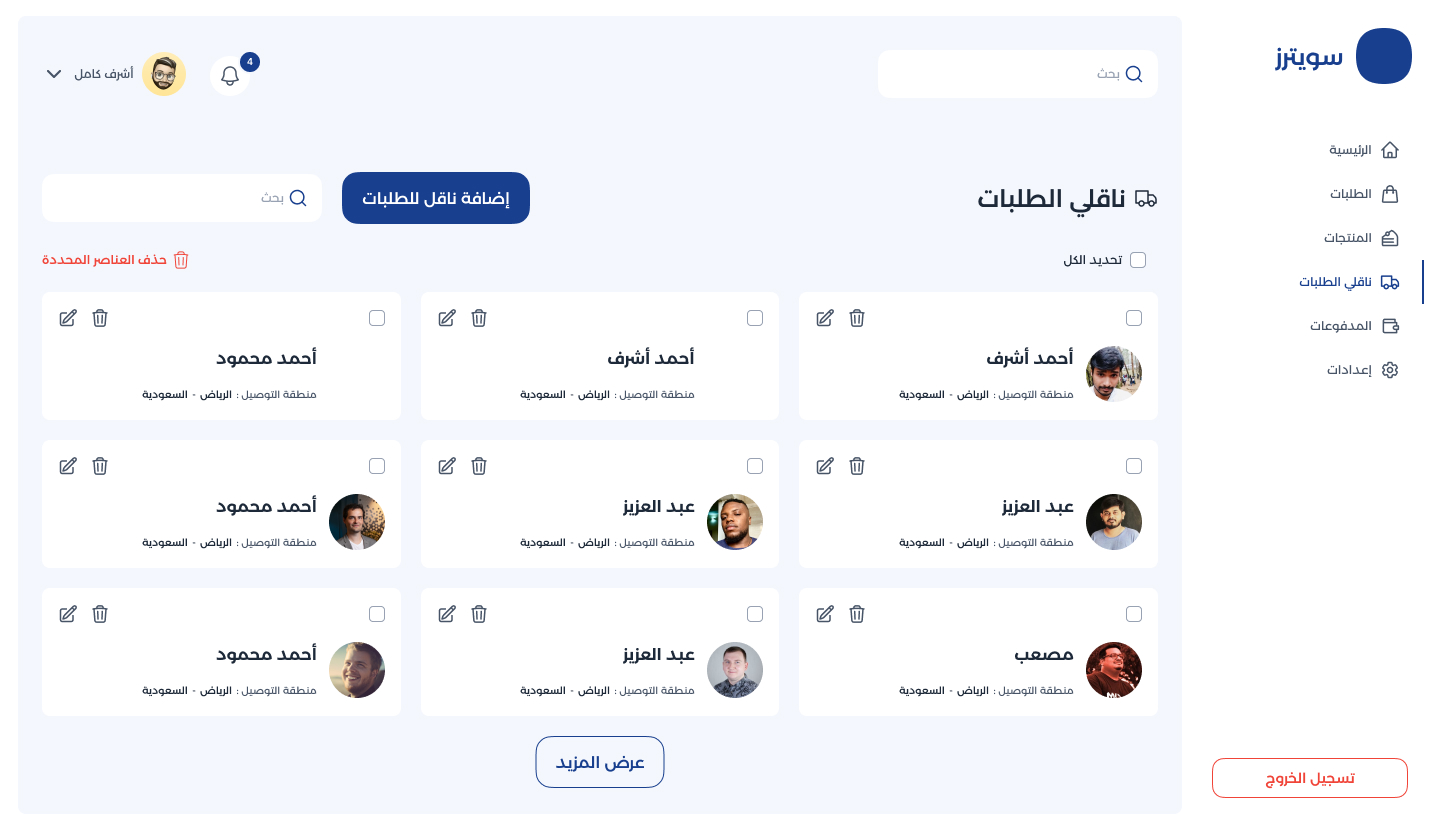Click the notification bell showing 4 alerts
This screenshot has height=828, width=1440.
(229, 74)
